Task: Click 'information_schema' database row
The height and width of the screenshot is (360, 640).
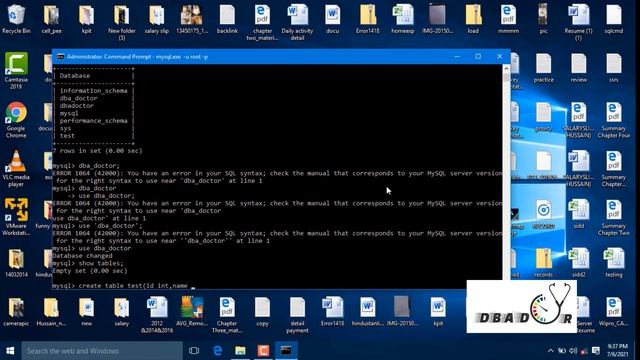Action: (93, 91)
